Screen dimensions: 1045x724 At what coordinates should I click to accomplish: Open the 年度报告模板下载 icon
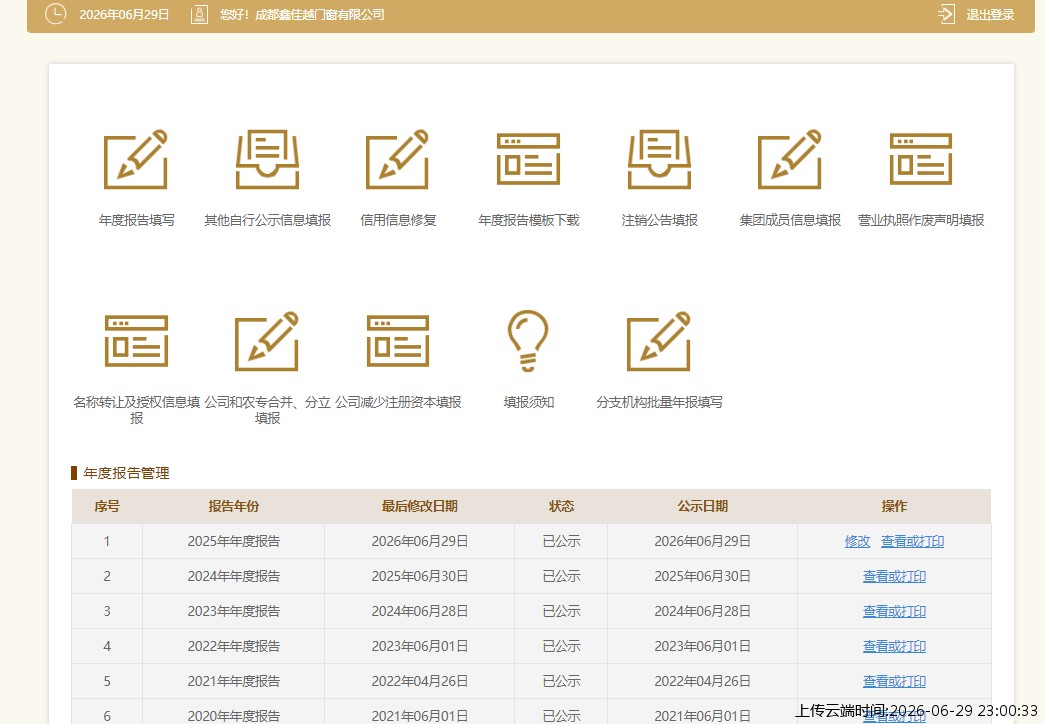tap(528, 159)
